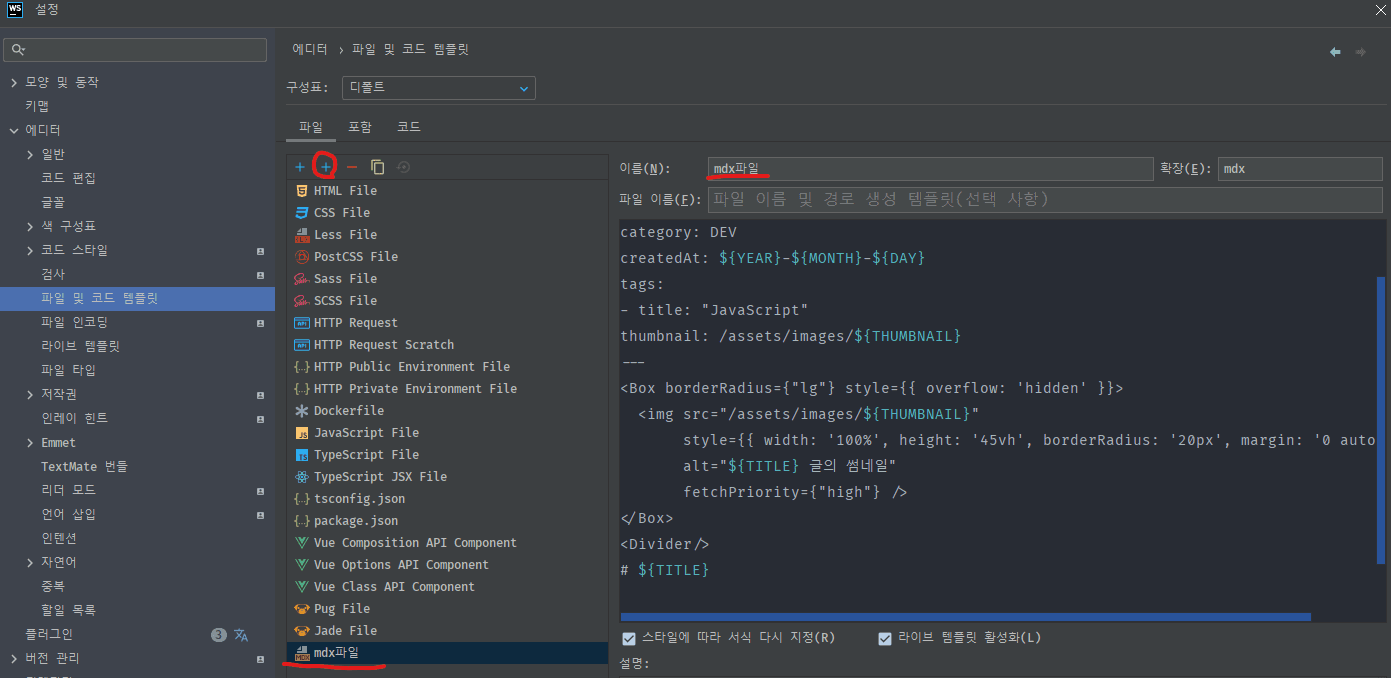Expand the 모양 및 동작 tree node
Screen dimensions: 1391x678
tap(14, 82)
